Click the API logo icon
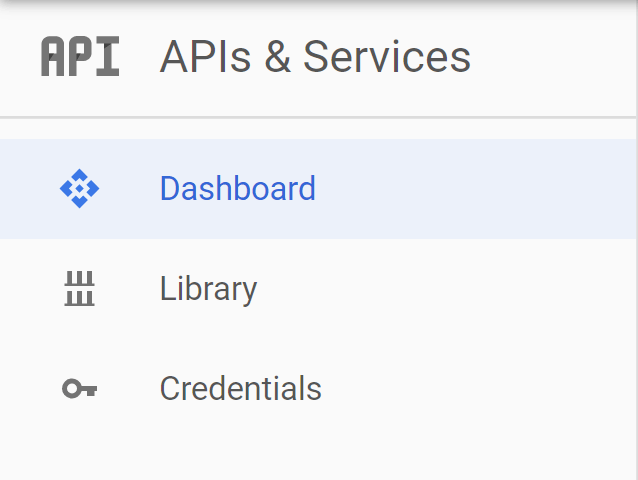This screenshot has height=480, width=638. click(80, 57)
